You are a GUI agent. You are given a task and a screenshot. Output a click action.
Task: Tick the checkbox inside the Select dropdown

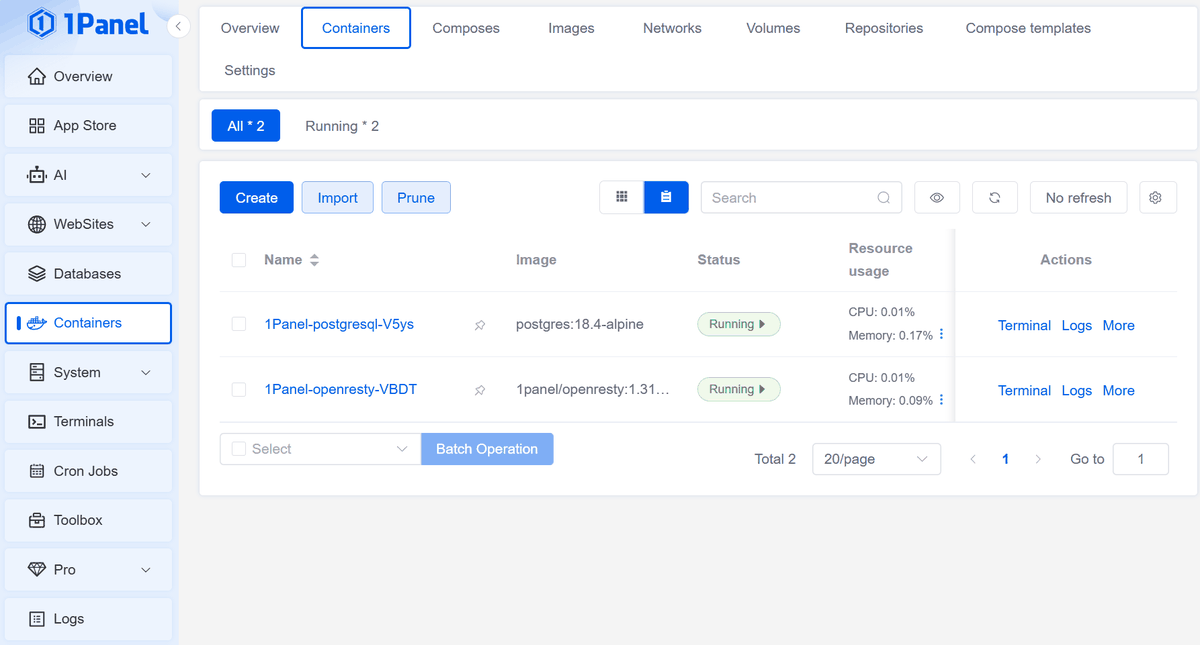[239, 449]
